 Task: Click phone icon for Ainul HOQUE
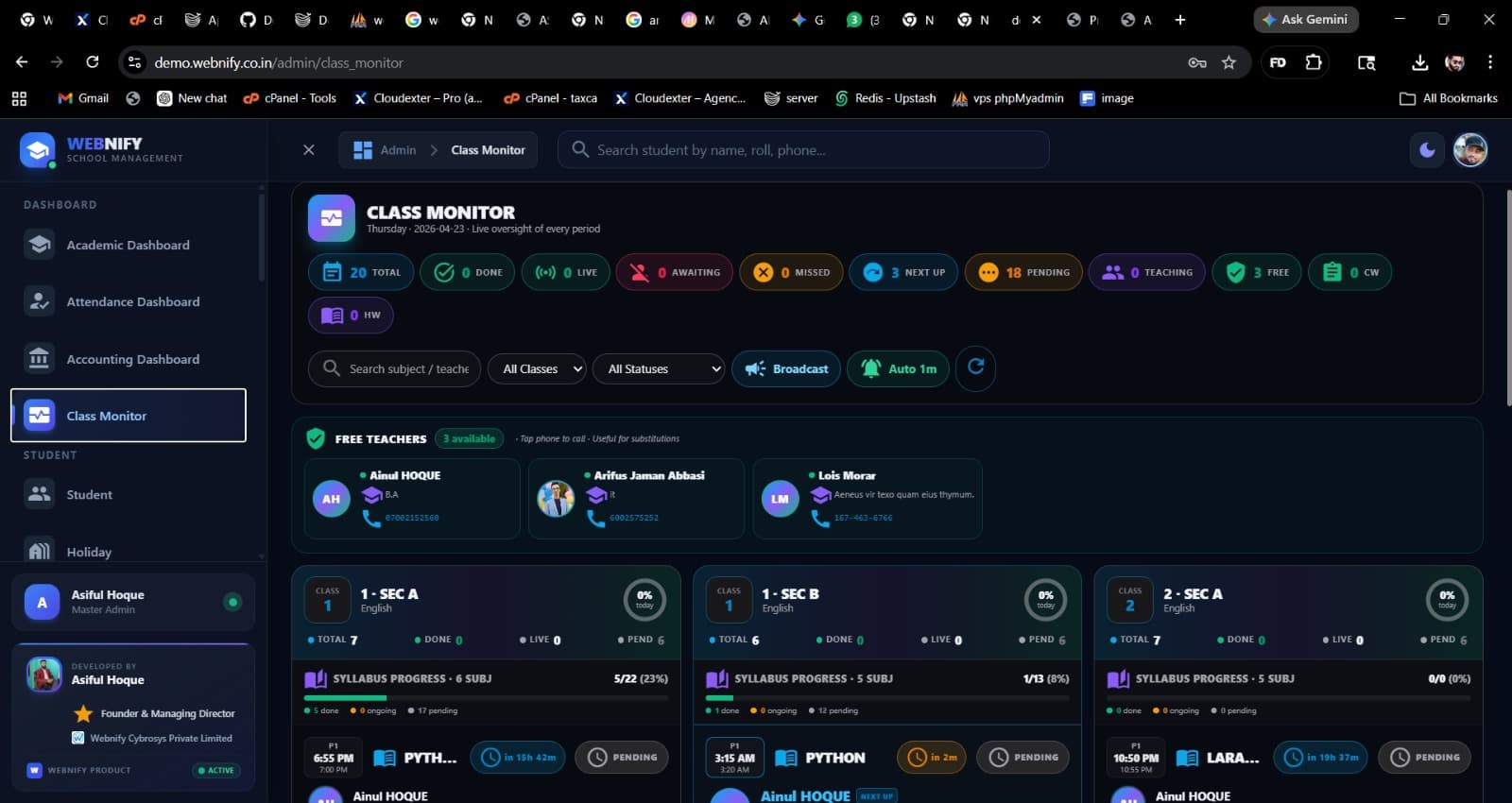(x=371, y=518)
